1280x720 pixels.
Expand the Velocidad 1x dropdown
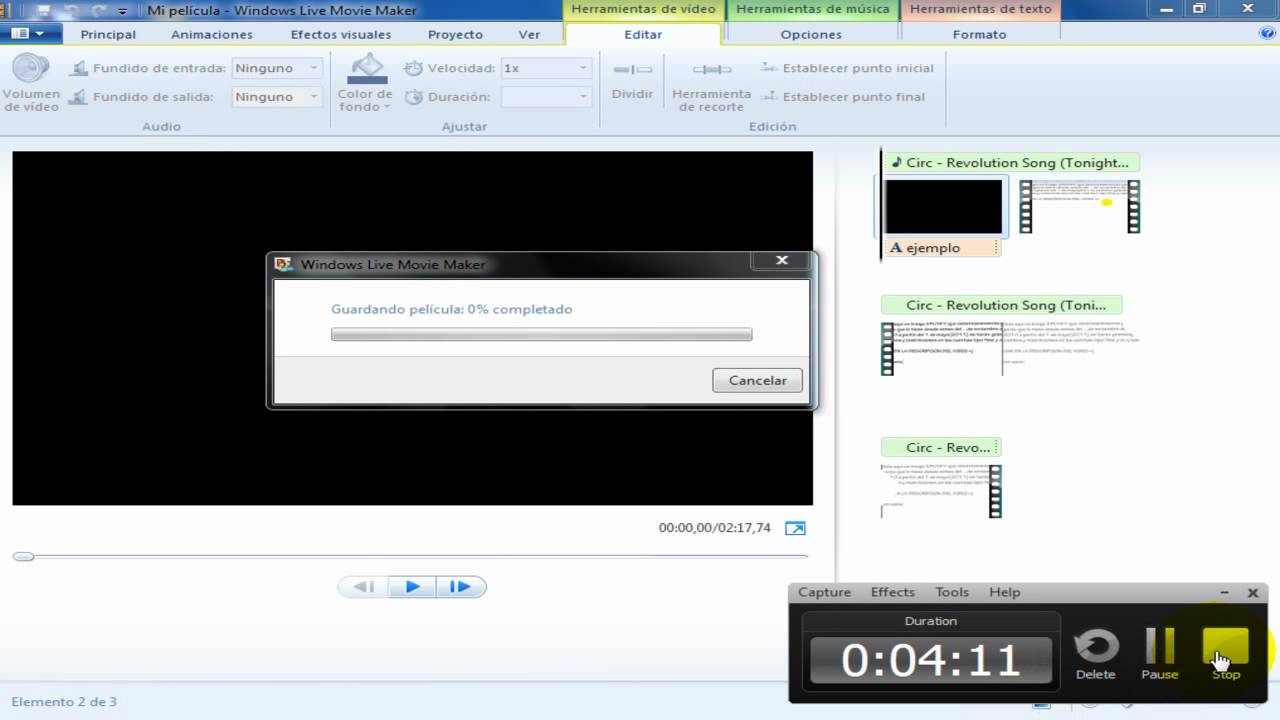coord(583,68)
